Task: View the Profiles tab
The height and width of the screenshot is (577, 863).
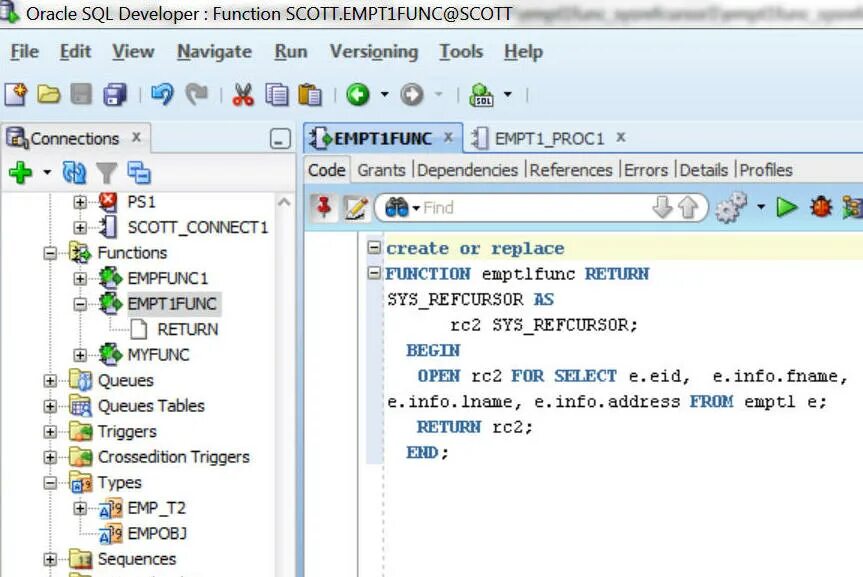Action: (766, 170)
